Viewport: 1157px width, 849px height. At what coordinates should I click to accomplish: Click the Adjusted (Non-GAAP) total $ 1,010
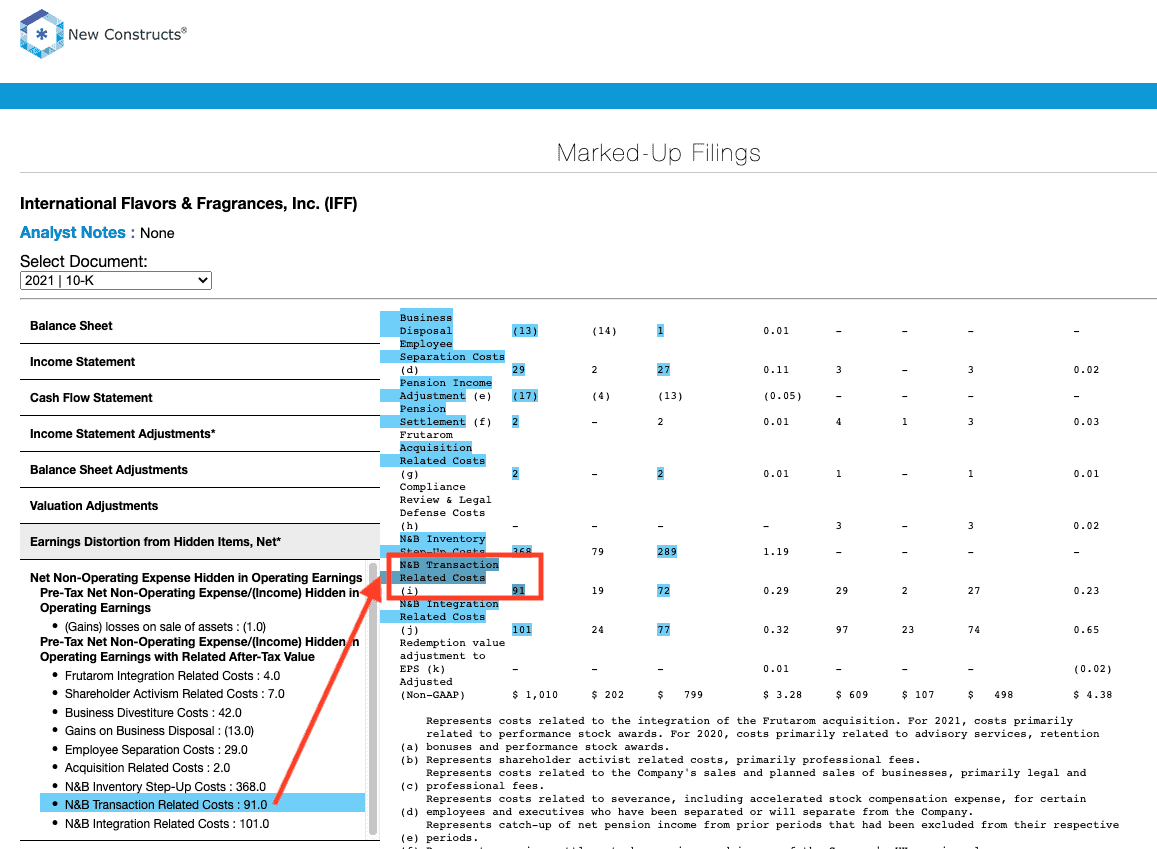[535, 695]
